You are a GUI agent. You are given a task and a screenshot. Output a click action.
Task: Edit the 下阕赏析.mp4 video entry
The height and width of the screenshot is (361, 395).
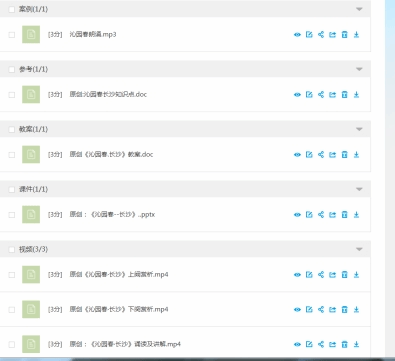click(x=309, y=310)
